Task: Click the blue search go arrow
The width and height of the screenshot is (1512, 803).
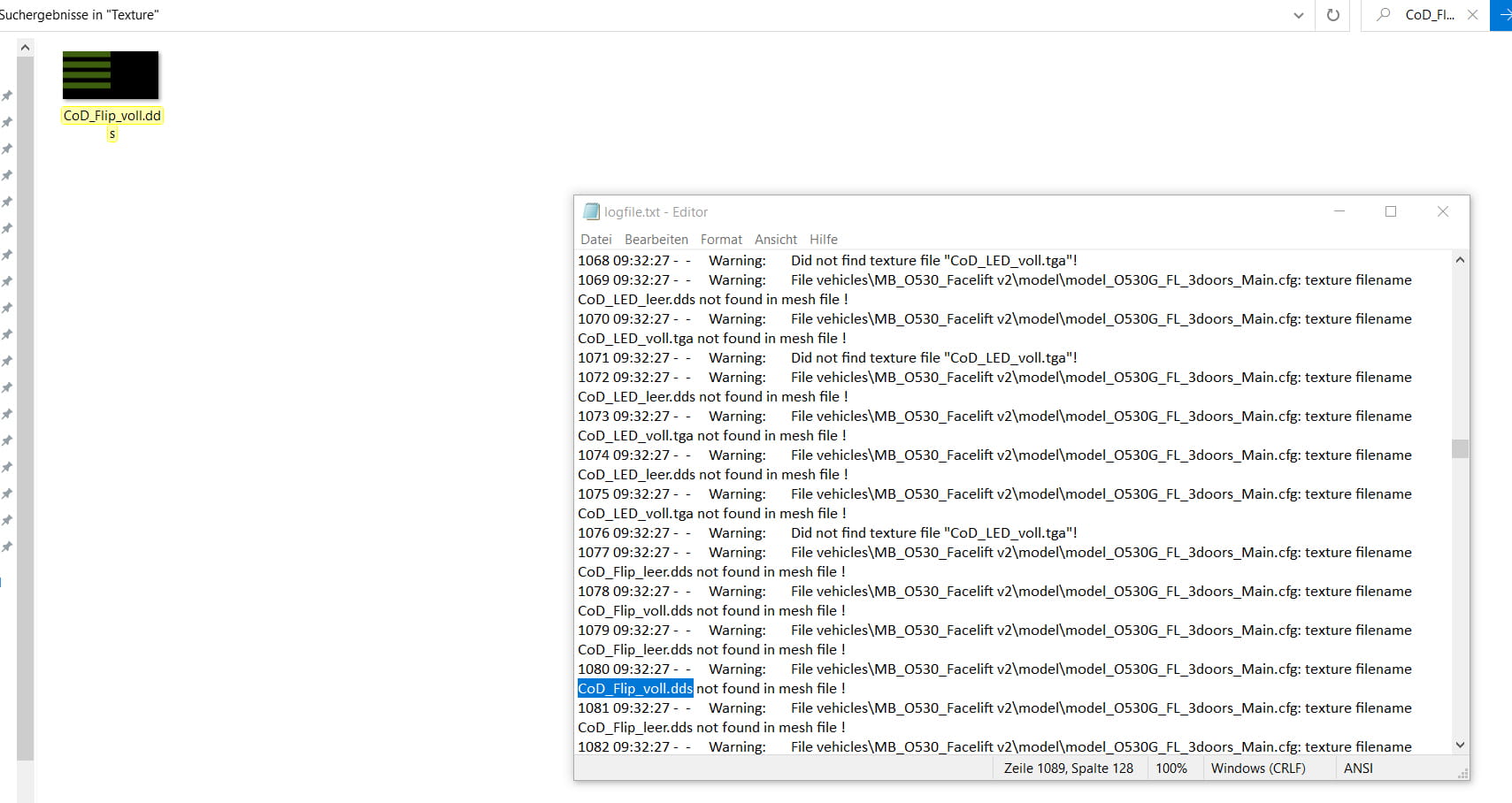Action: coord(1502,15)
